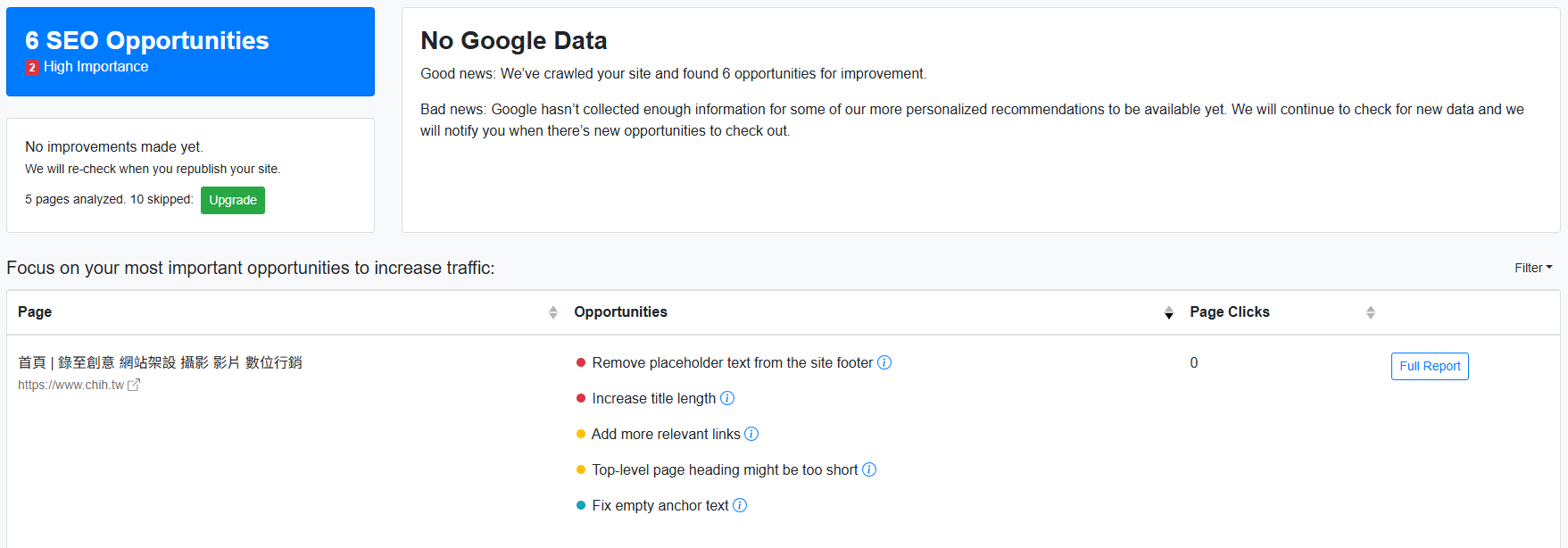Select the 6 SEO Opportunities blue card

click(190, 52)
